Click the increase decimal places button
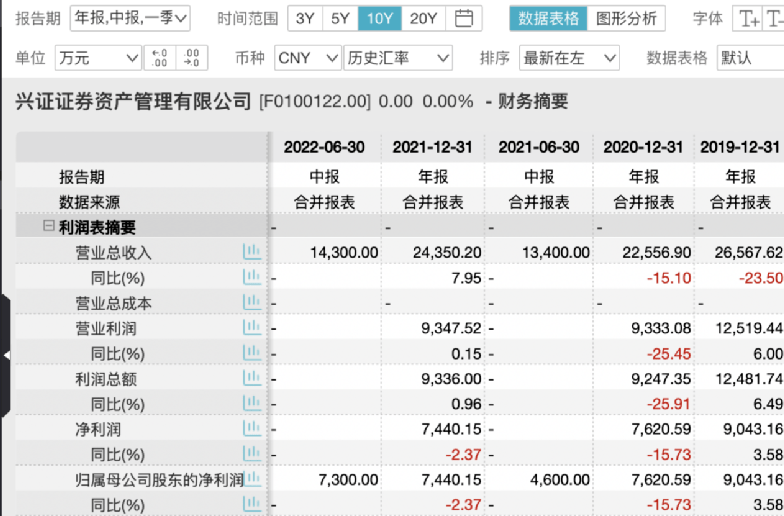 point(191,58)
